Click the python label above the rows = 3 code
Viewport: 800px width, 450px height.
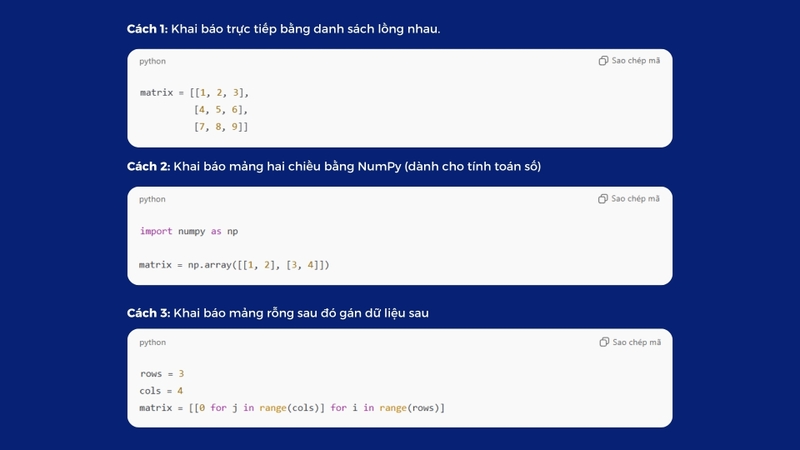click(152, 342)
